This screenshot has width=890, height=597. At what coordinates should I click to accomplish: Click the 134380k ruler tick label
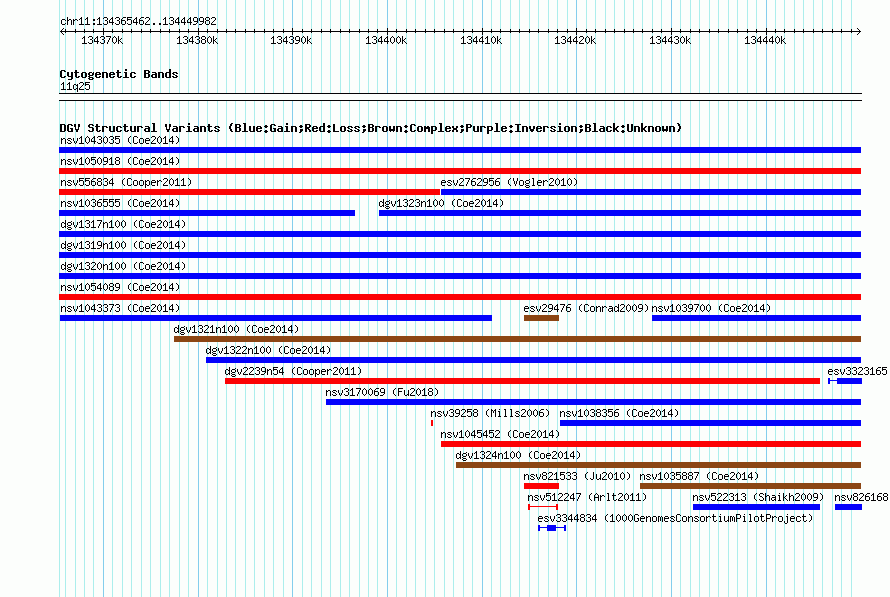(197, 40)
